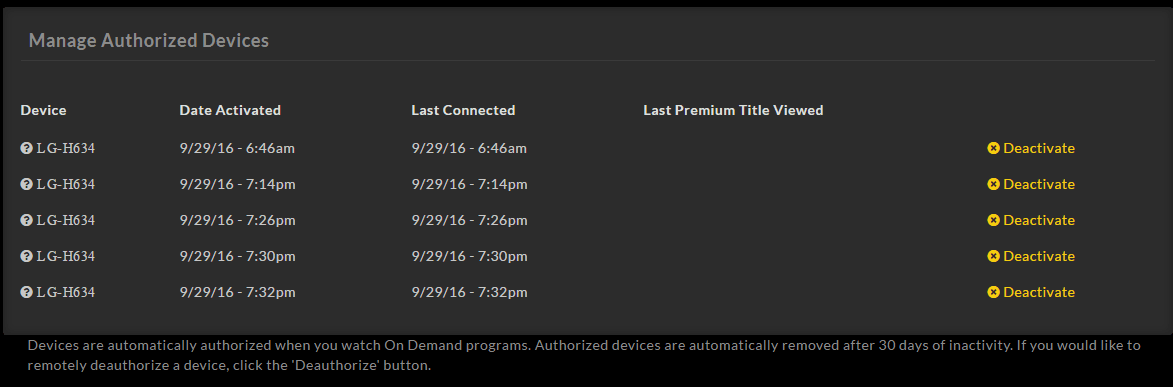Click the Date Activated column header
This screenshot has width=1173, height=387.
(230, 110)
